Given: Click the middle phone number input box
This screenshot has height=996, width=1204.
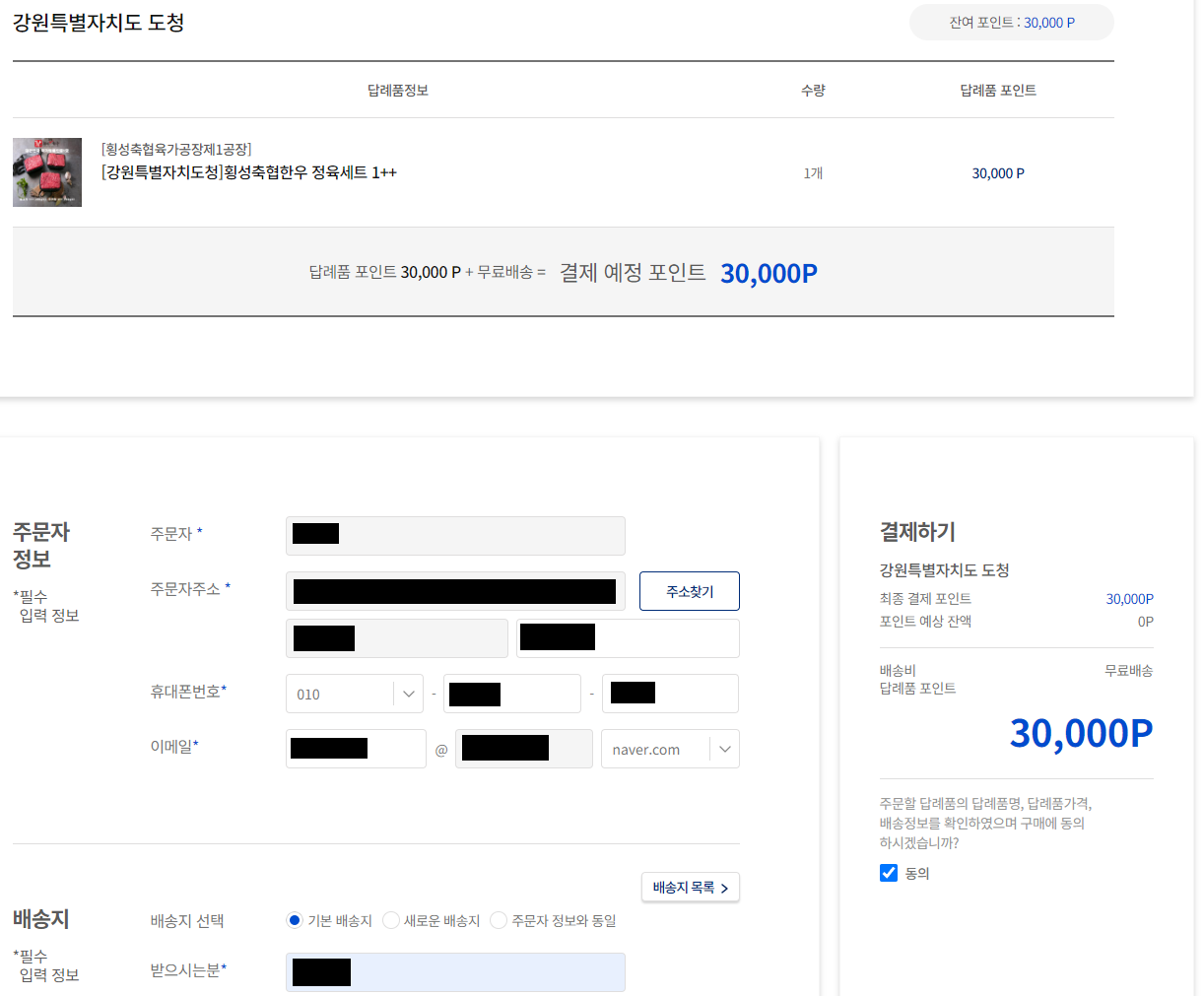Looking at the screenshot, I should (x=511, y=694).
